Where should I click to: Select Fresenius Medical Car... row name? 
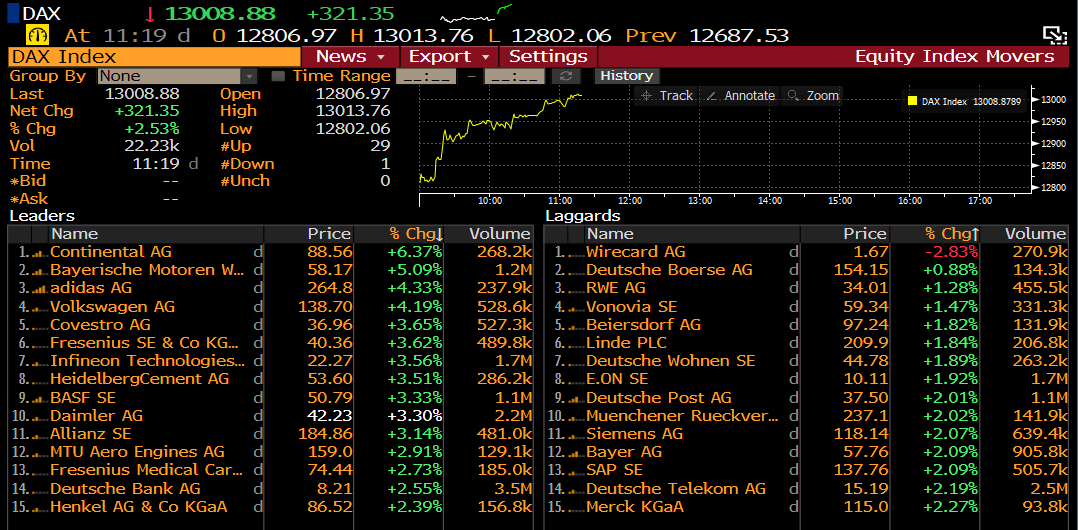[x=146, y=471]
